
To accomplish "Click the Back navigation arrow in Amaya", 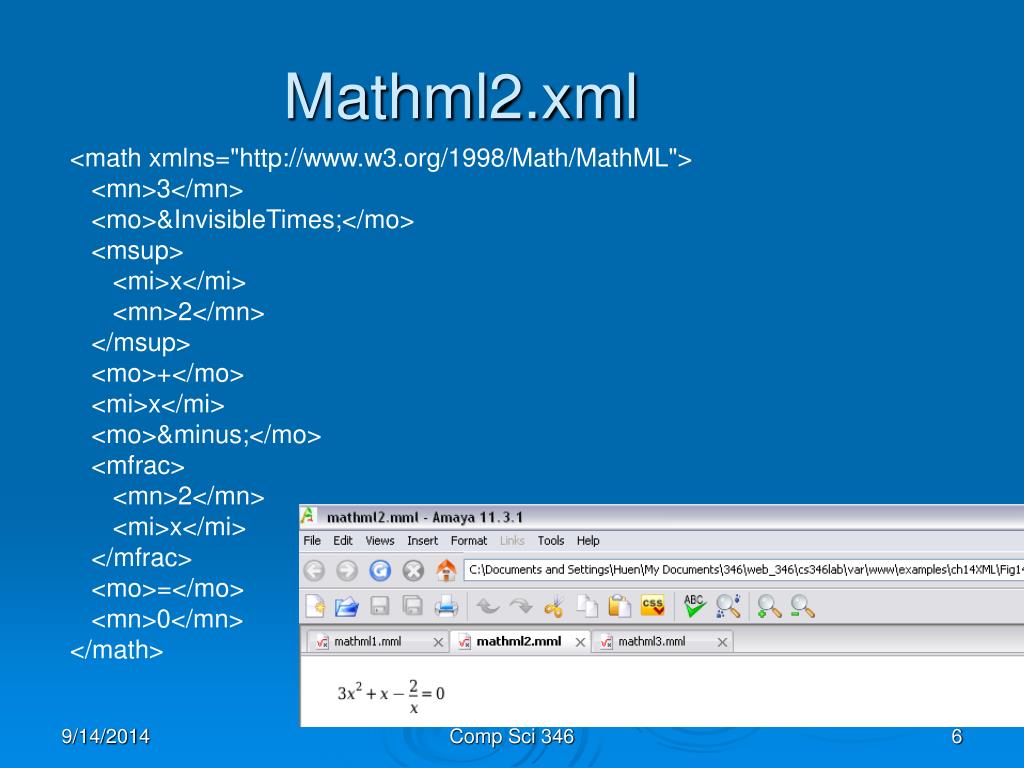I will (x=315, y=570).
